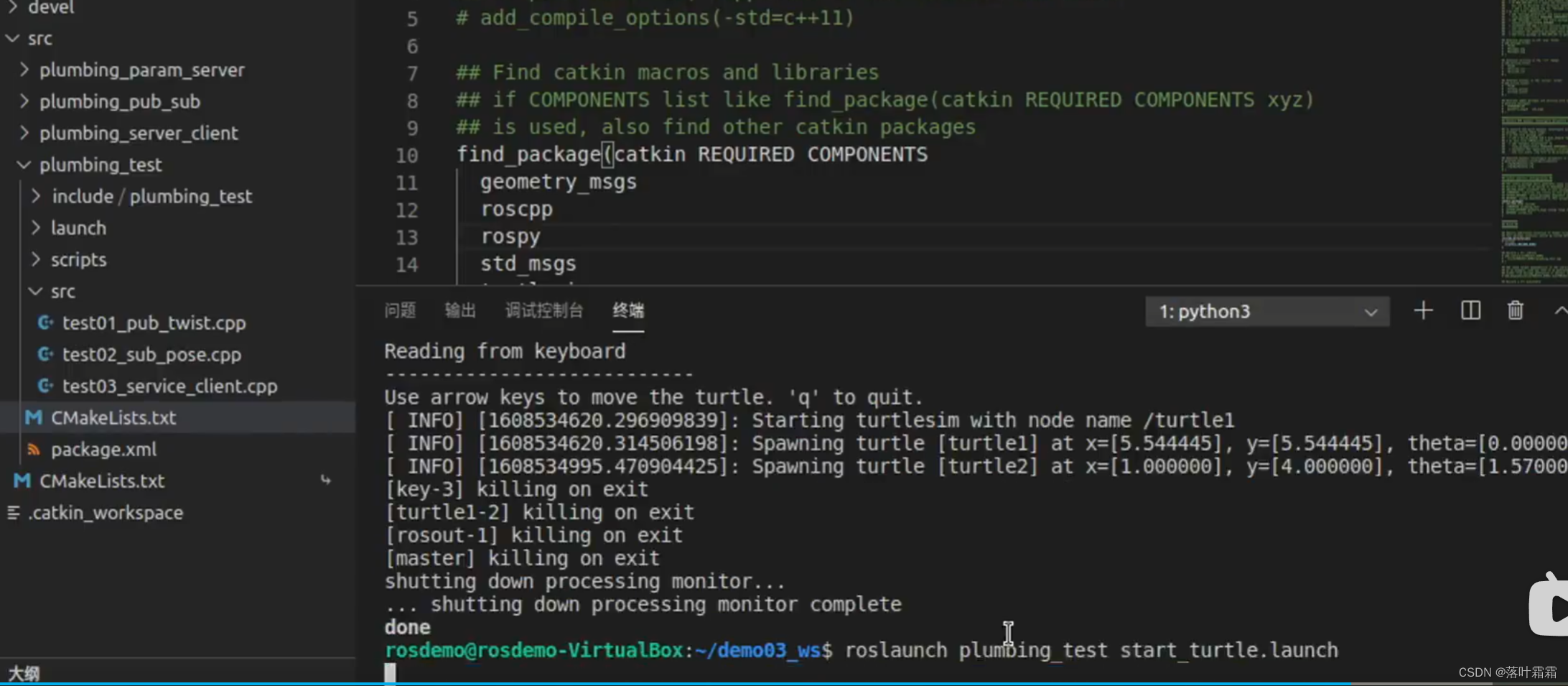Image resolution: width=1568 pixels, height=686 pixels.
Task: Click the C++ icon beside test01_pub_twist.cpp
Action: coord(45,323)
